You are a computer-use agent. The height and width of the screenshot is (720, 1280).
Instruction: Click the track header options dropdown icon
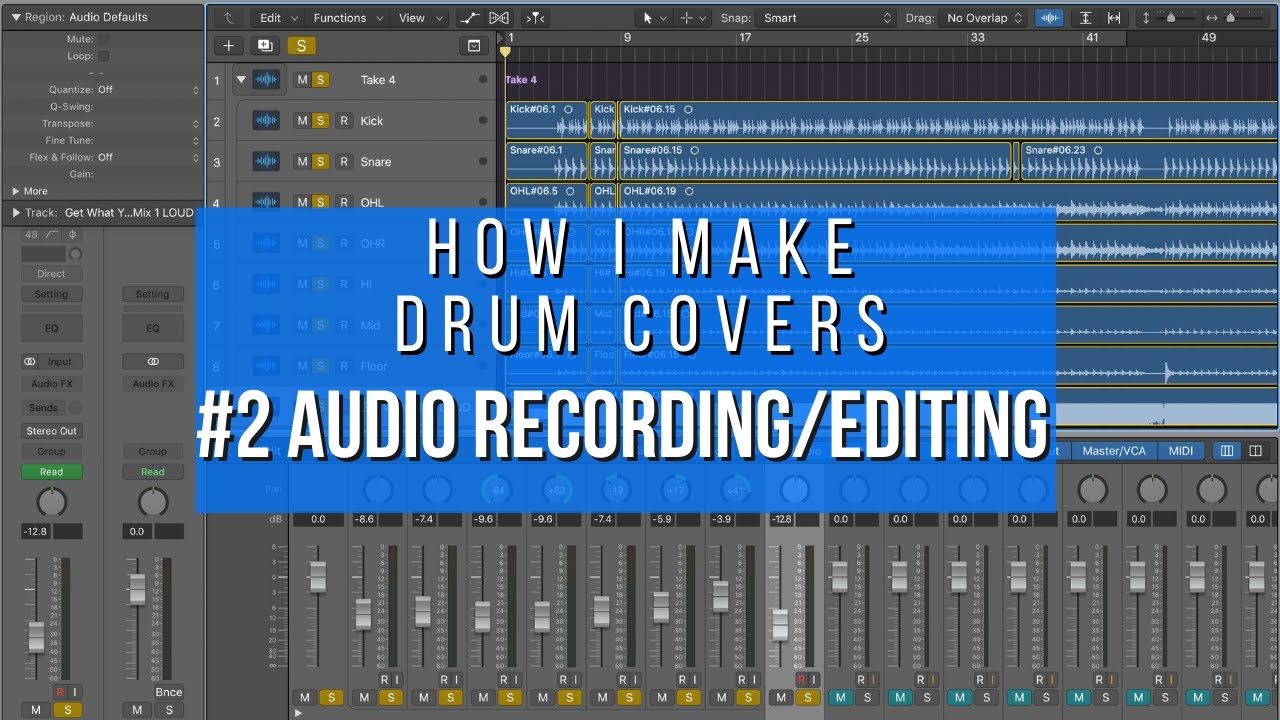[474, 45]
